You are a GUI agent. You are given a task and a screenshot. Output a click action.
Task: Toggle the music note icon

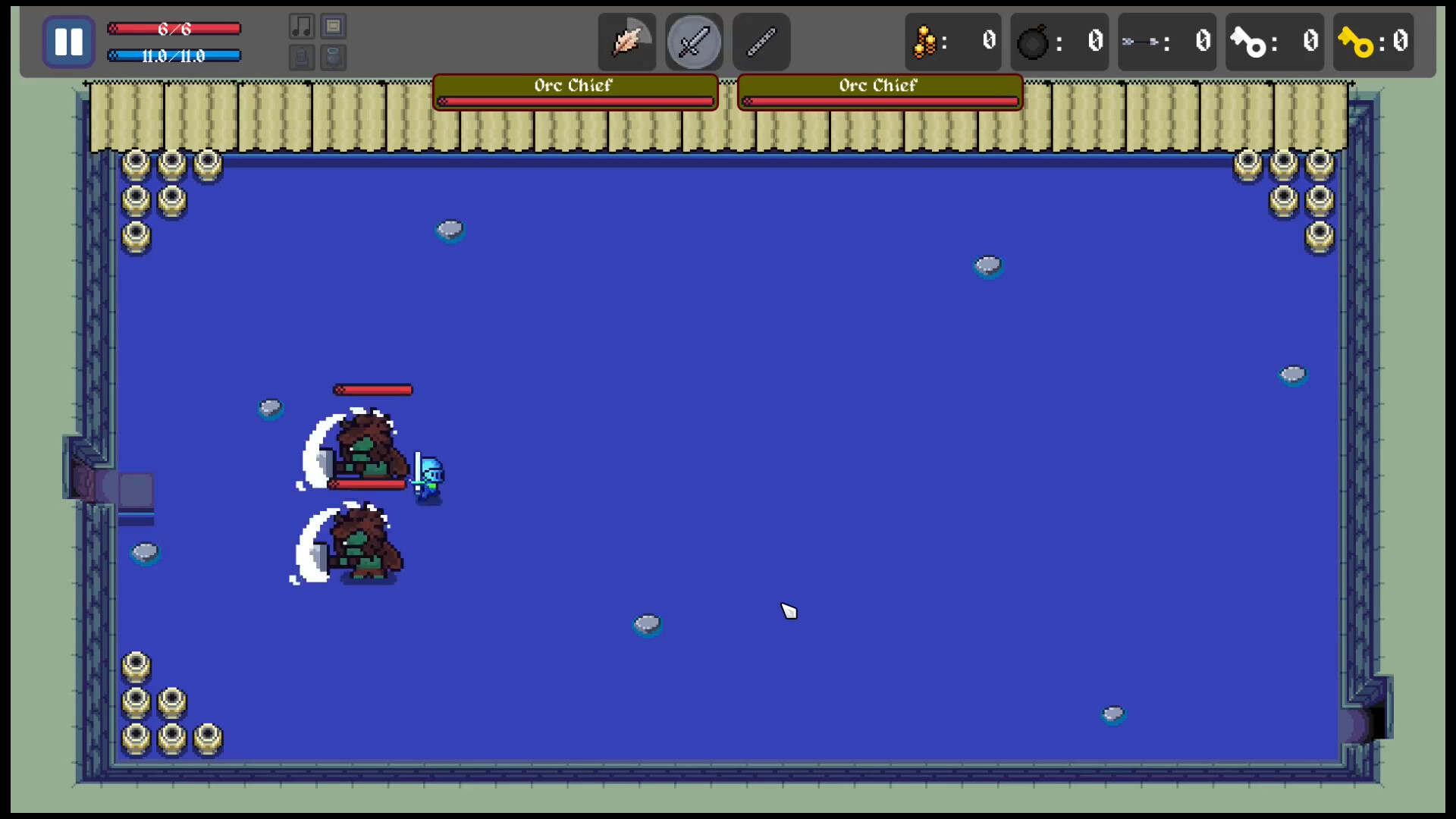tap(302, 27)
